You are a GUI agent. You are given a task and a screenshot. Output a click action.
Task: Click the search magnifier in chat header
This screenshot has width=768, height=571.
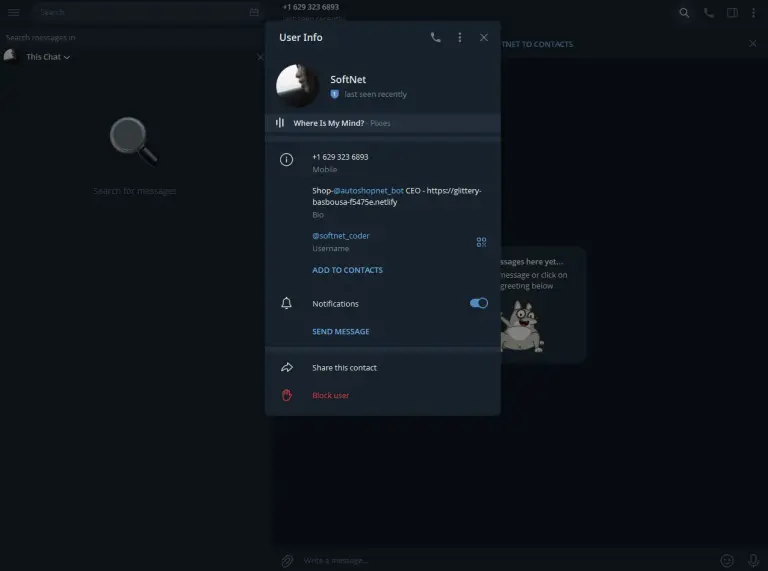684,13
